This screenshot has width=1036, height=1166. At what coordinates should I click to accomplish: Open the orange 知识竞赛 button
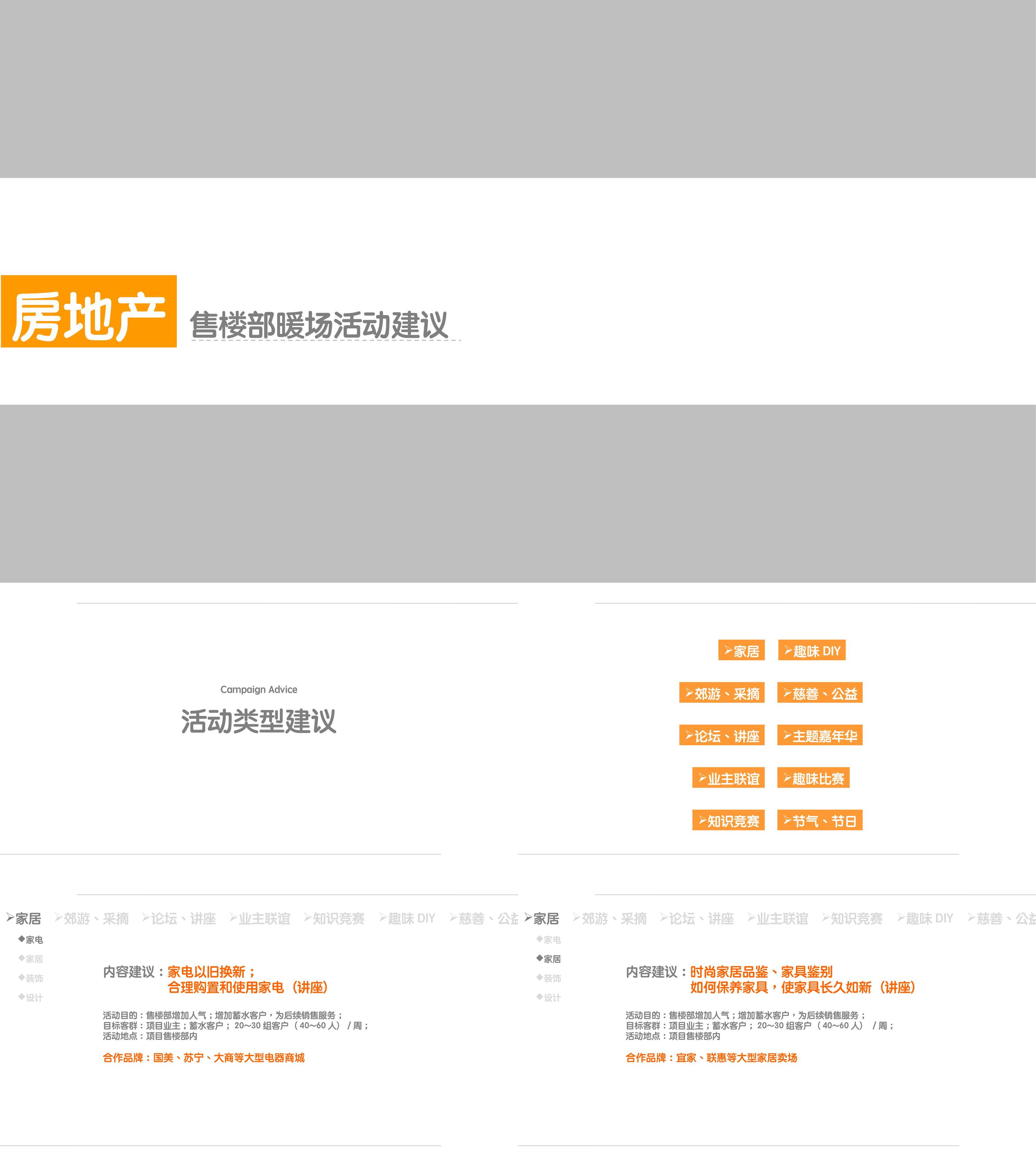[729, 820]
